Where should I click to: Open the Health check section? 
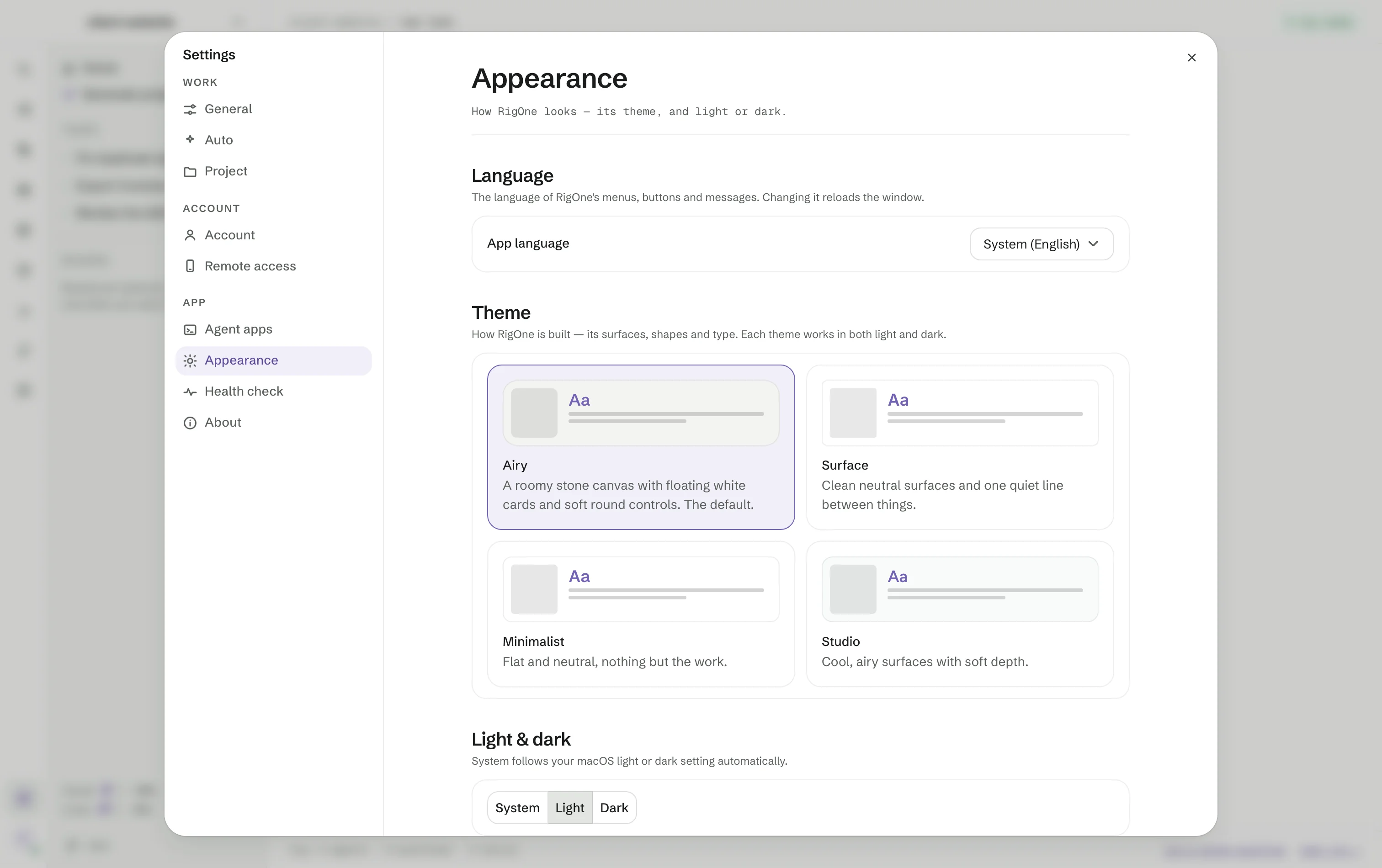(274, 391)
